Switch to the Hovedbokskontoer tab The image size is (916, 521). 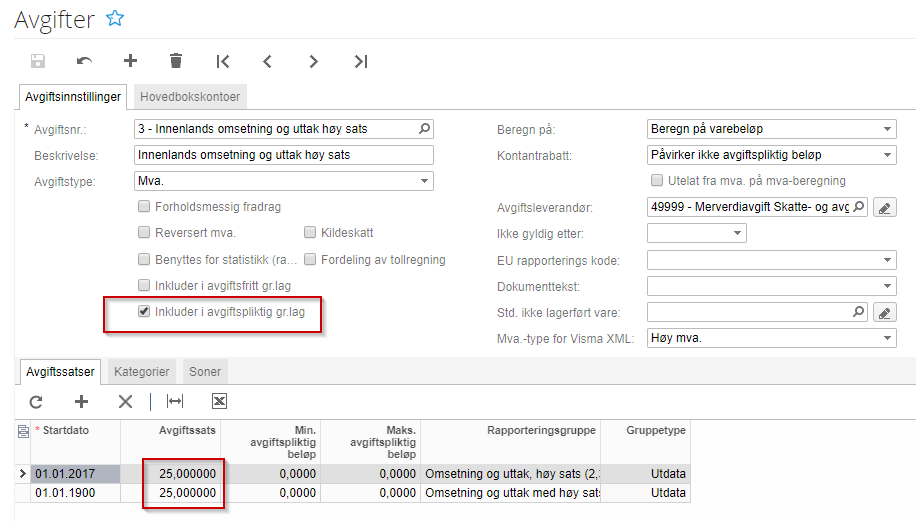(191, 96)
